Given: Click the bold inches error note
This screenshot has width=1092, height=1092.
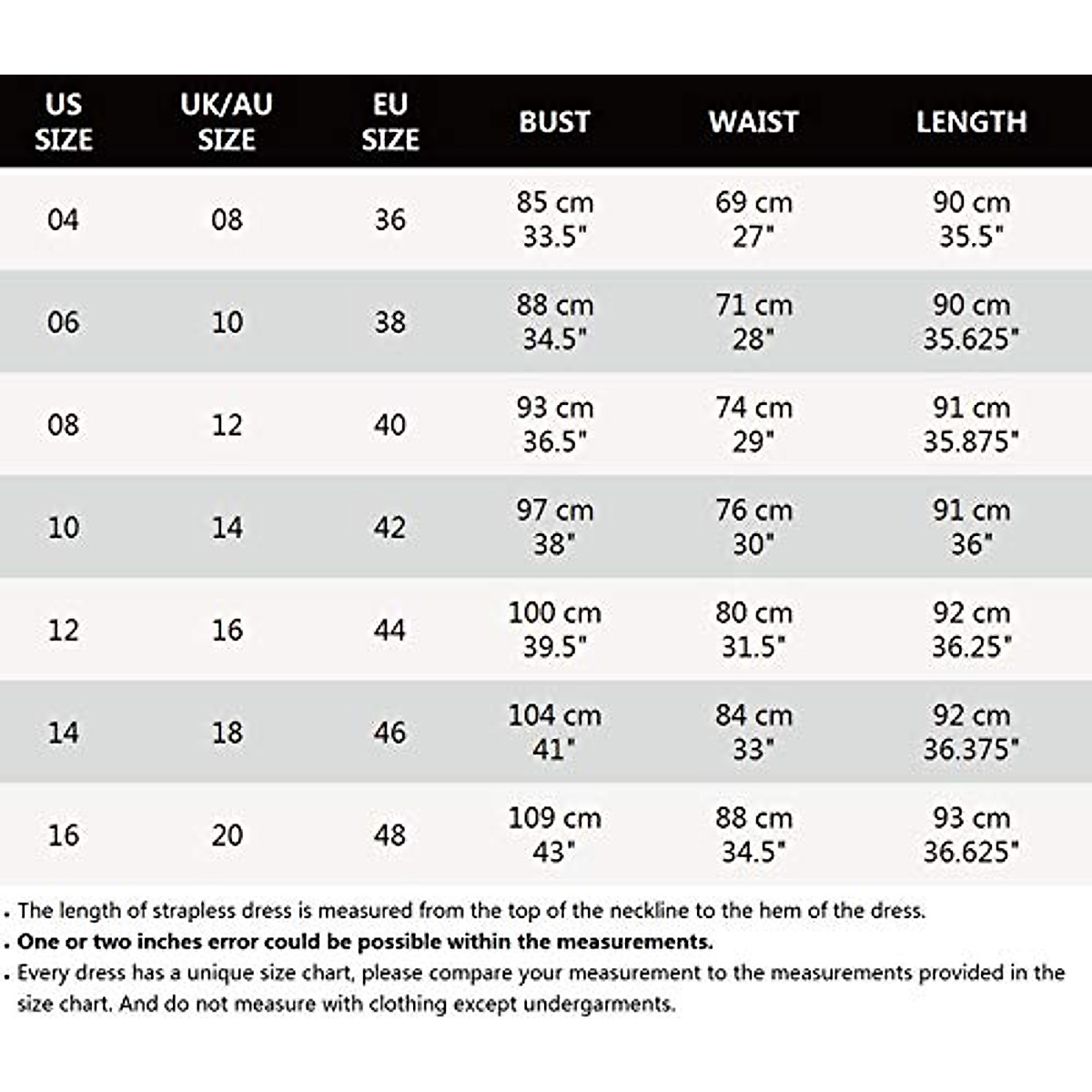Looking at the screenshot, I should point(365,942).
